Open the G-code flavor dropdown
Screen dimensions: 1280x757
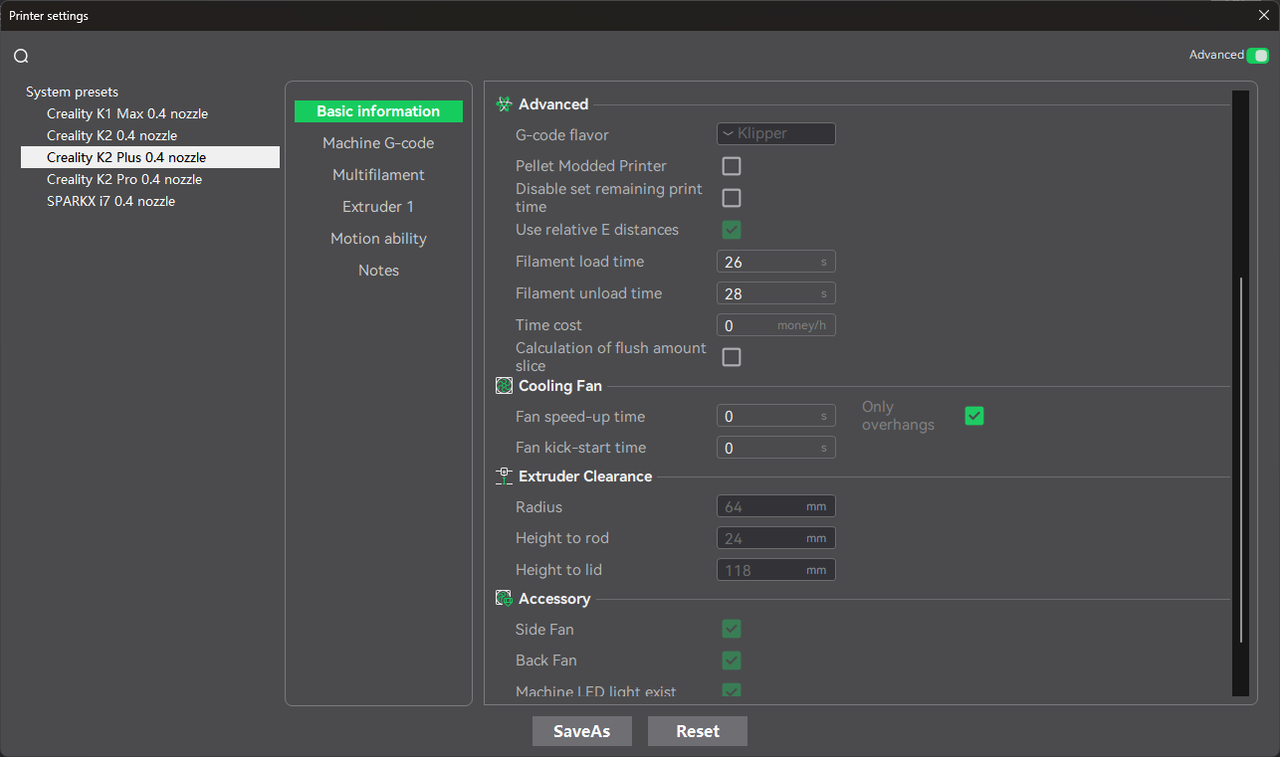[776, 134]
